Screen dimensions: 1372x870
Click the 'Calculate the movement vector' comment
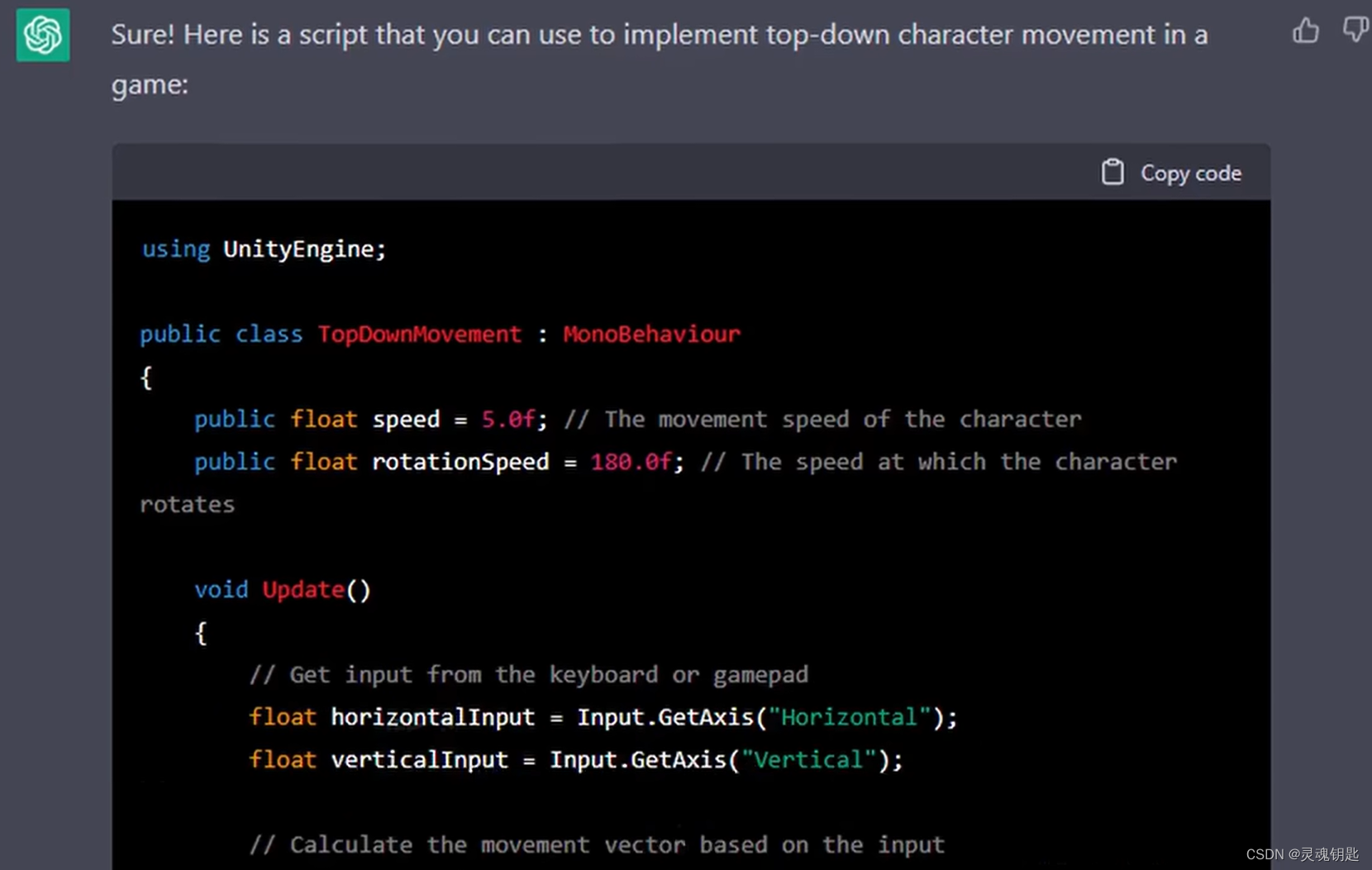(597, 844)
